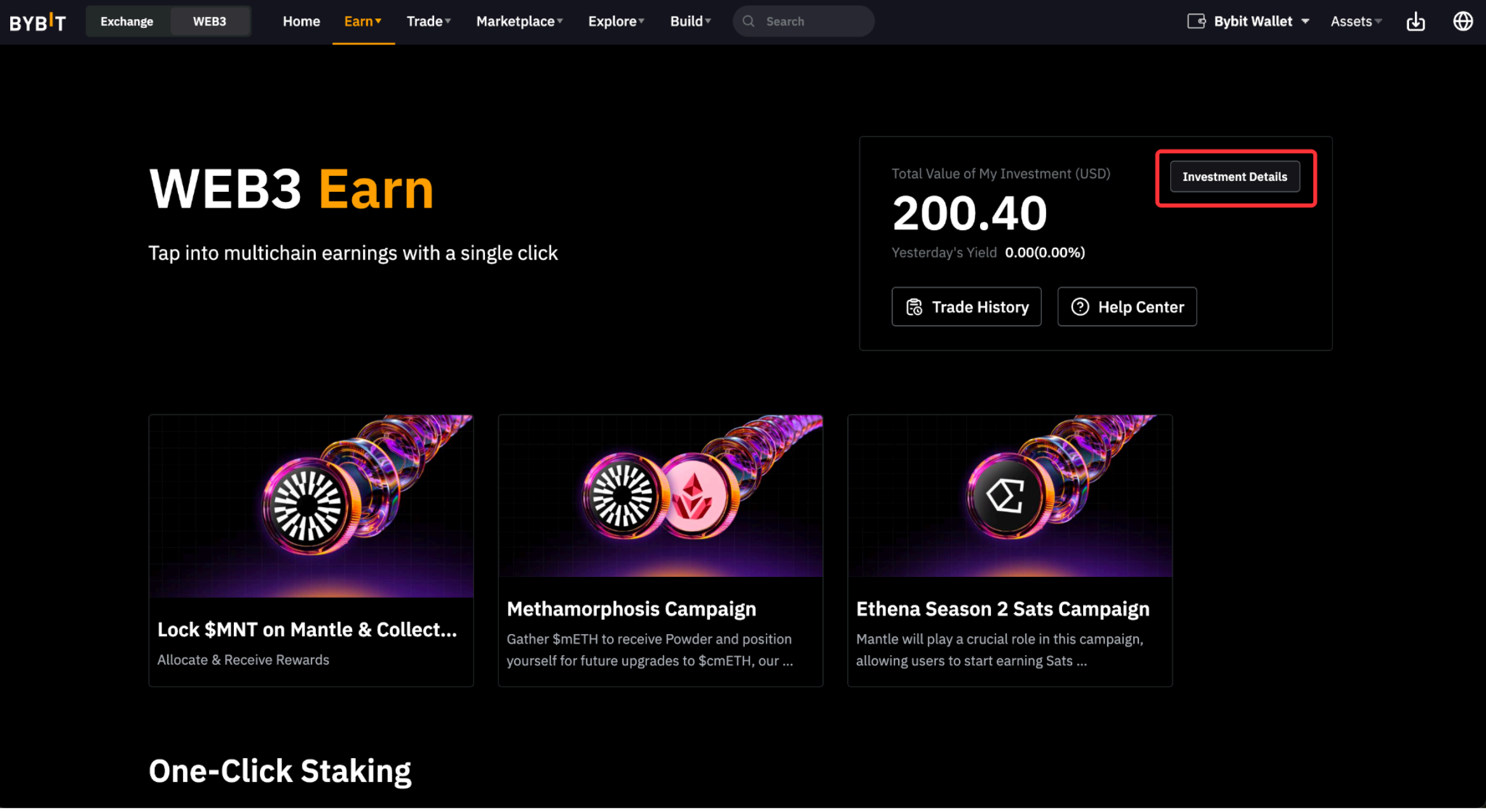Click the Investment Details button

[x=1234, y=177]
